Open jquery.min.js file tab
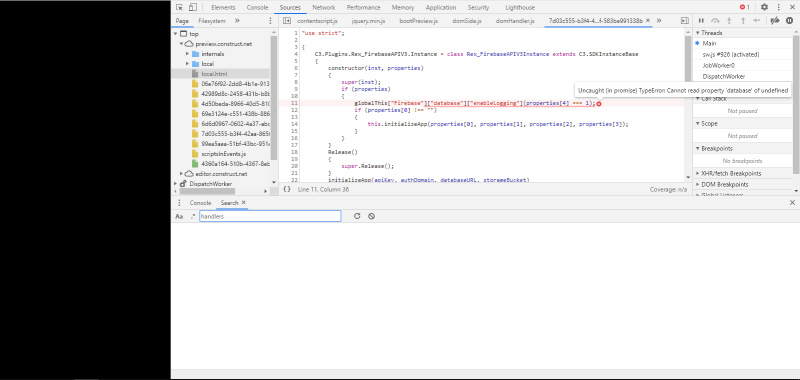Screen dimensions: 800x380 point(368,21)
